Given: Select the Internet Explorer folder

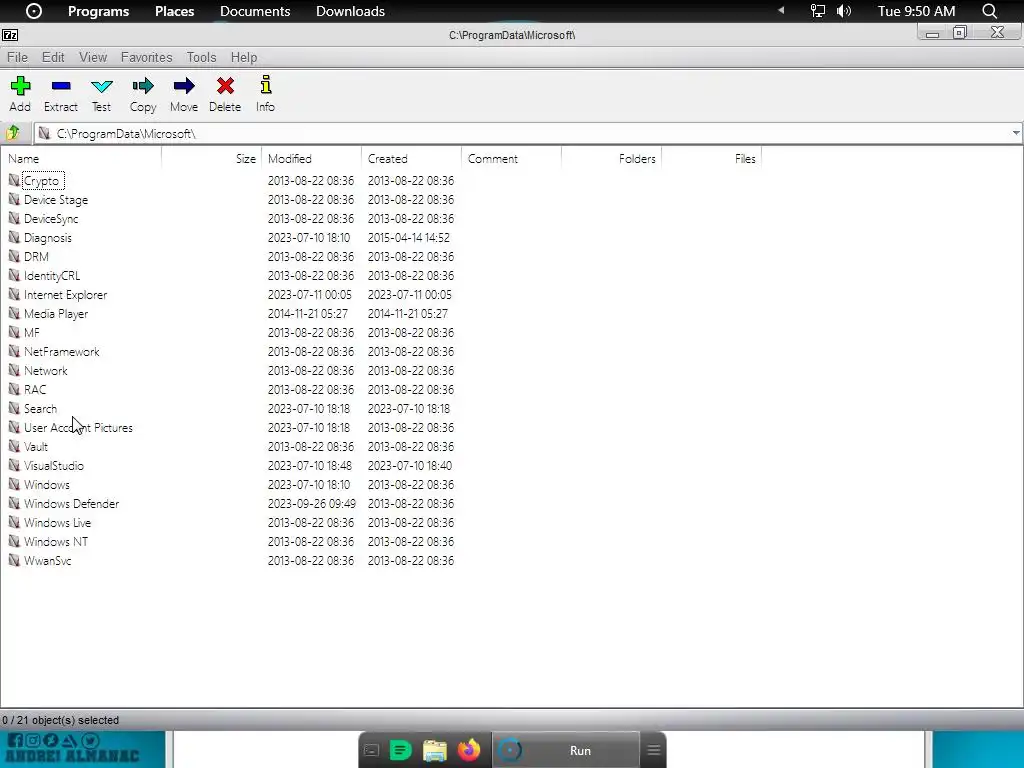Looking at the screenshot, I should [65, 295].
